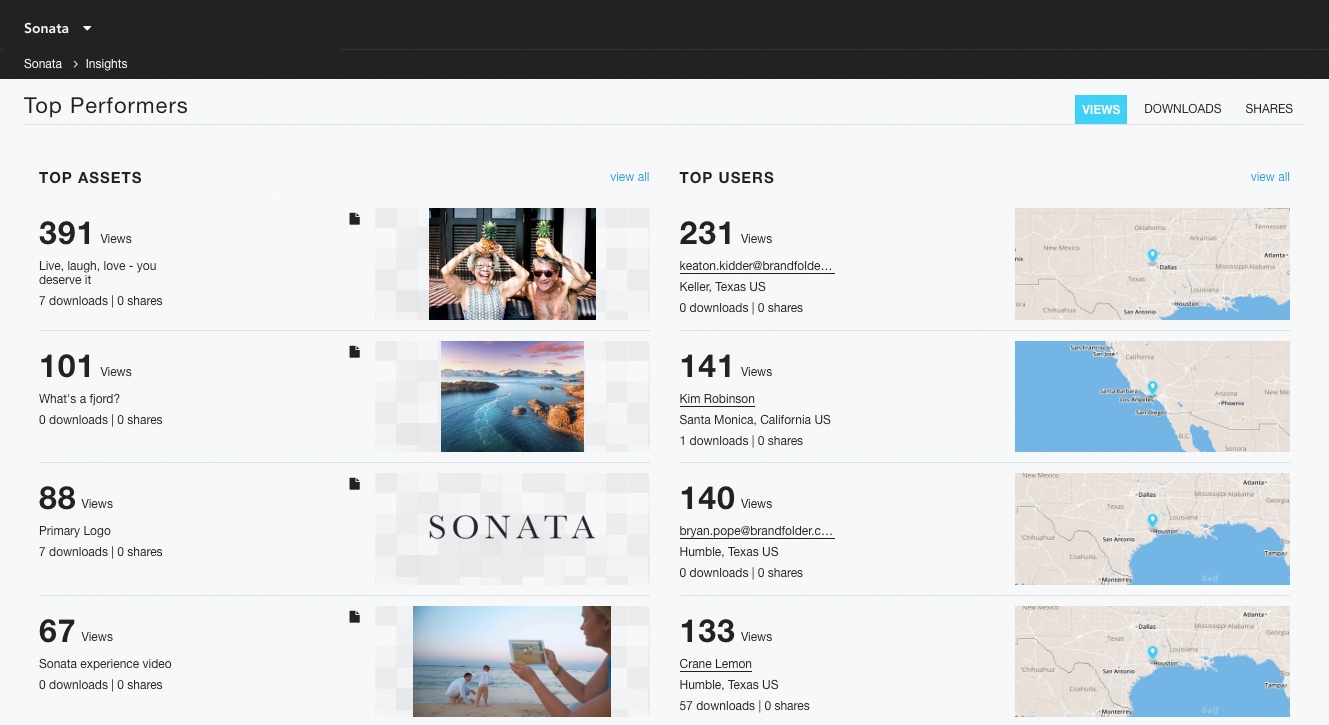Open view all for Top Assets

click(630, 177)
